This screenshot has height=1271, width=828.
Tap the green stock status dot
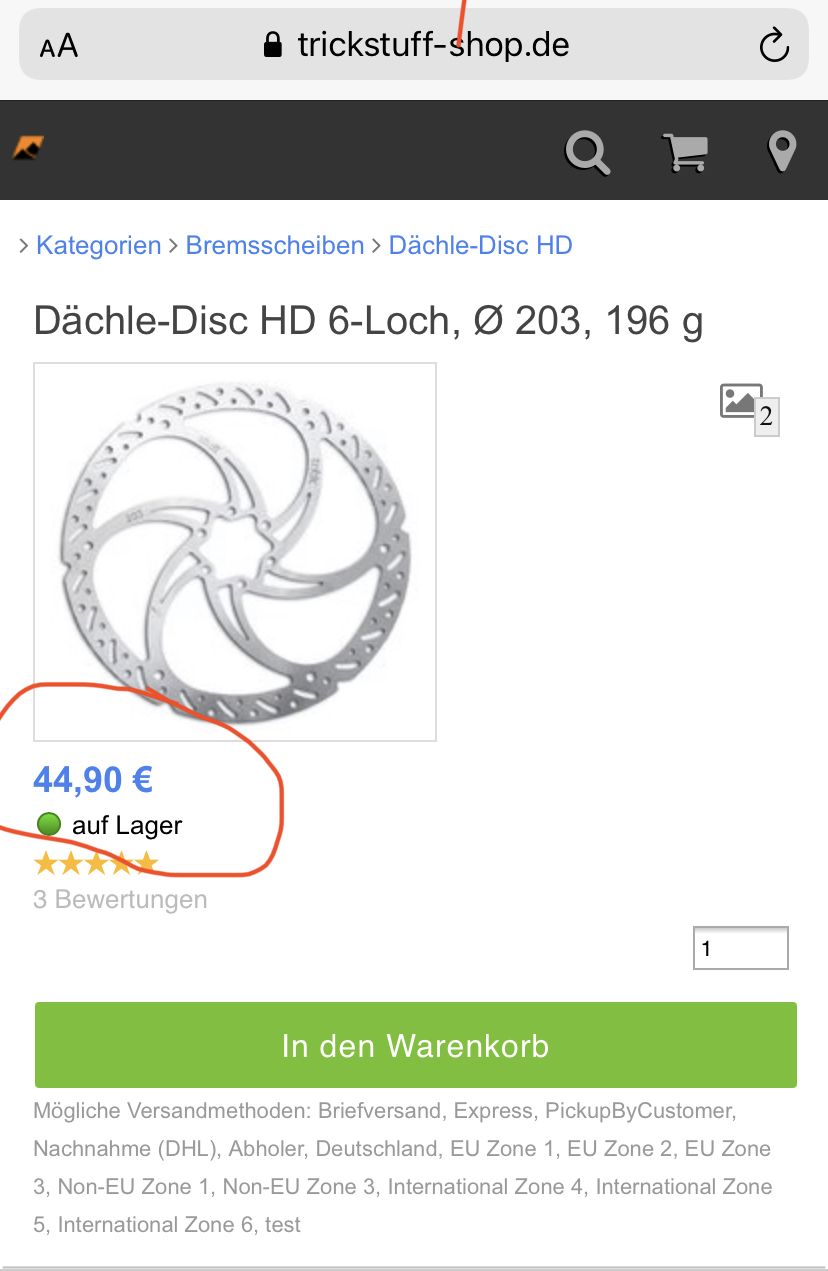tap(48, 825)
